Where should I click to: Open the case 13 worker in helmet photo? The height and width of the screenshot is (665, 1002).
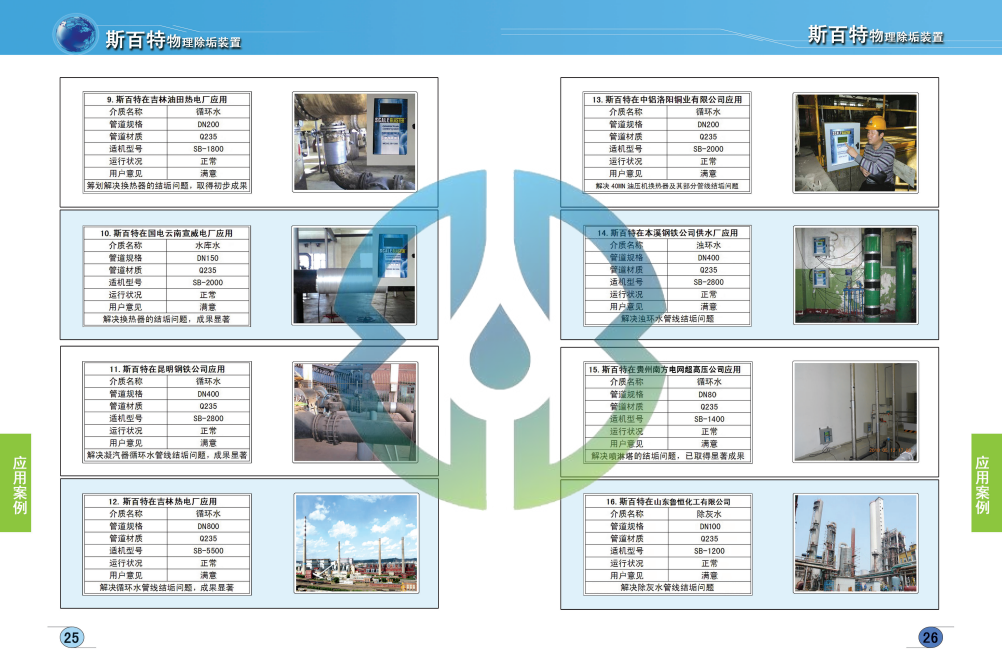coord(856,143)
